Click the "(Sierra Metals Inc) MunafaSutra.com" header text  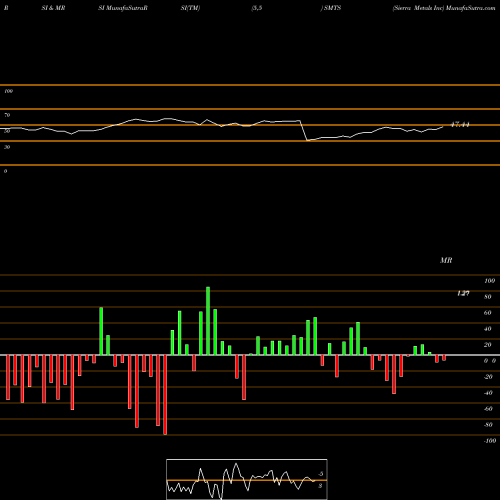click(444, 8)
